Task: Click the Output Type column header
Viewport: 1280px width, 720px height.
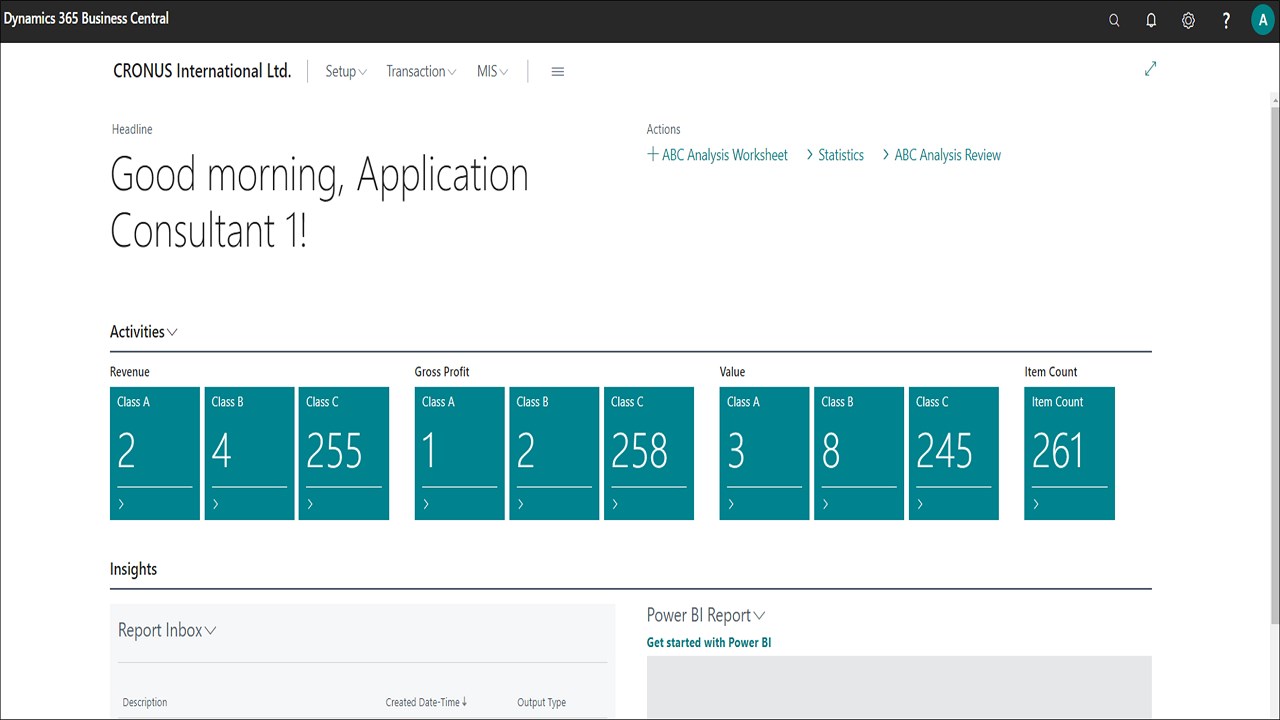Action: (x=541, y=702)
